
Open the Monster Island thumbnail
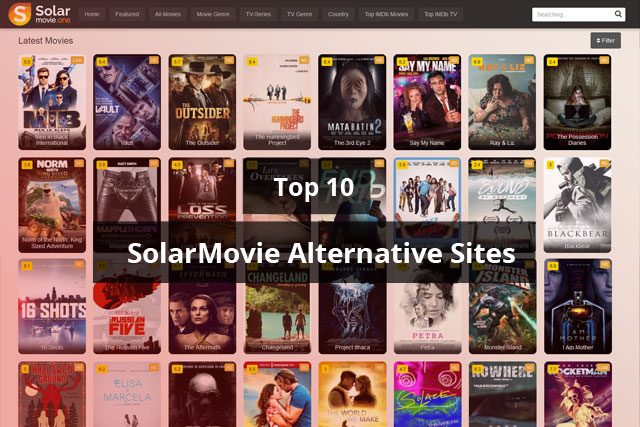[x=502, y=306]
